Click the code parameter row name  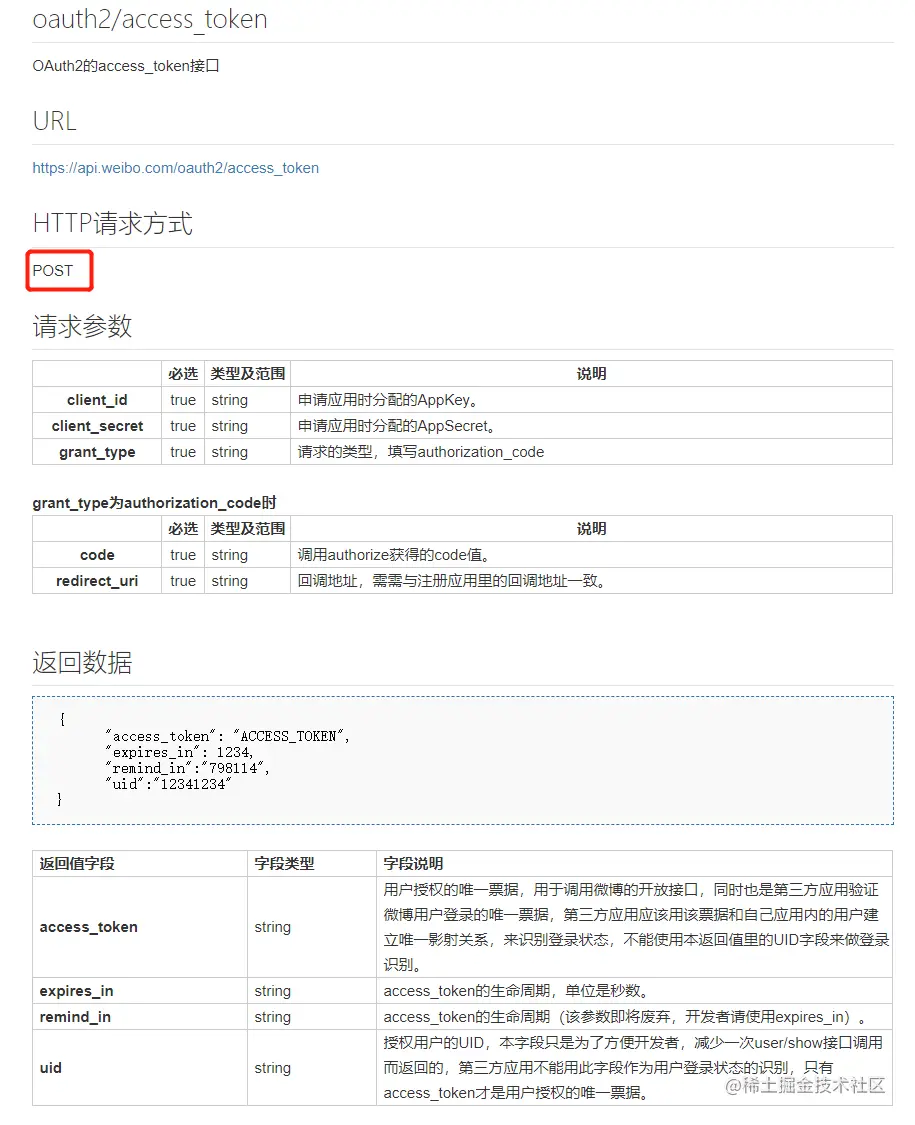[97, 555]
